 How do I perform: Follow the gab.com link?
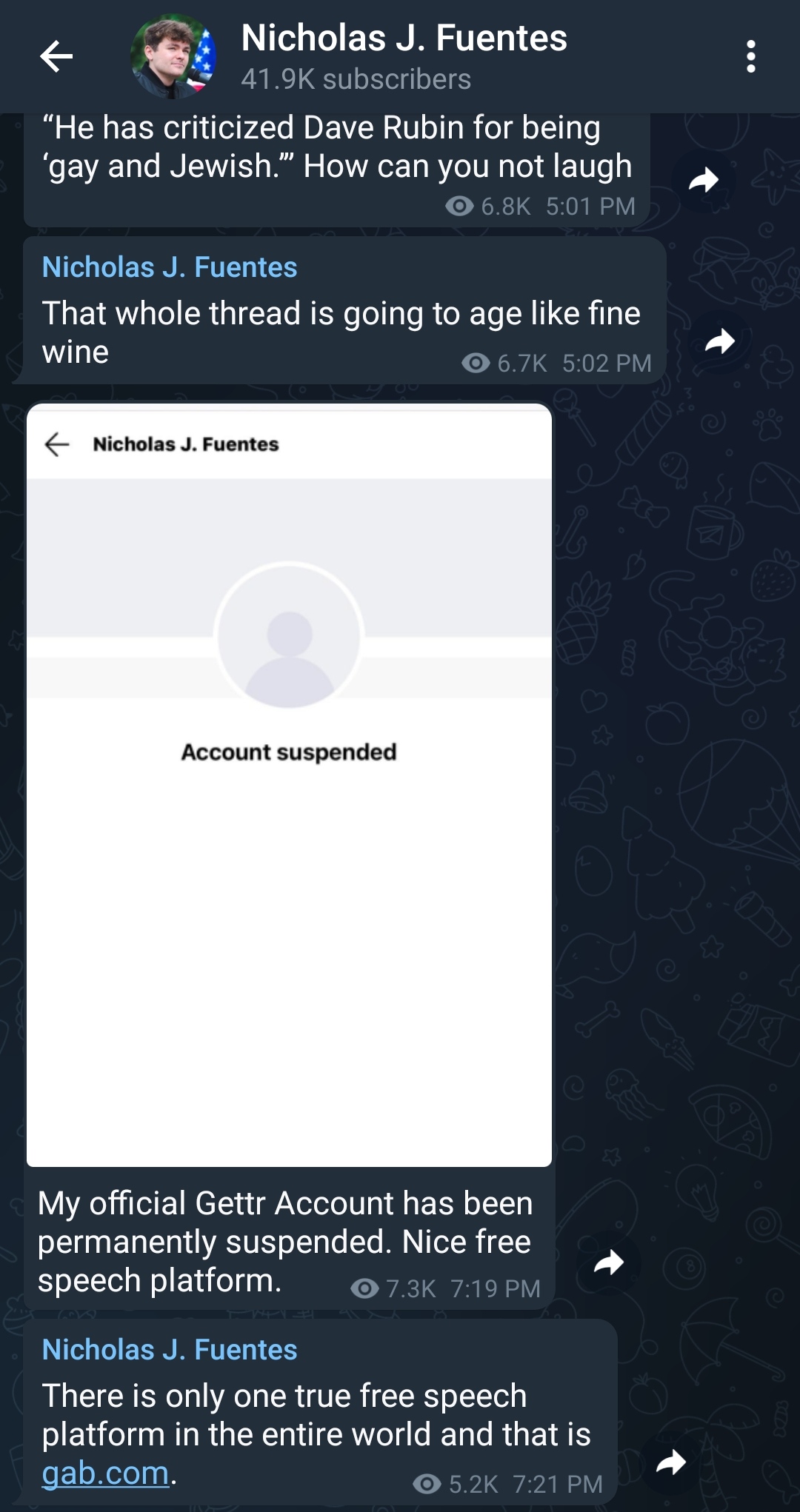[x=105, y=1473]
